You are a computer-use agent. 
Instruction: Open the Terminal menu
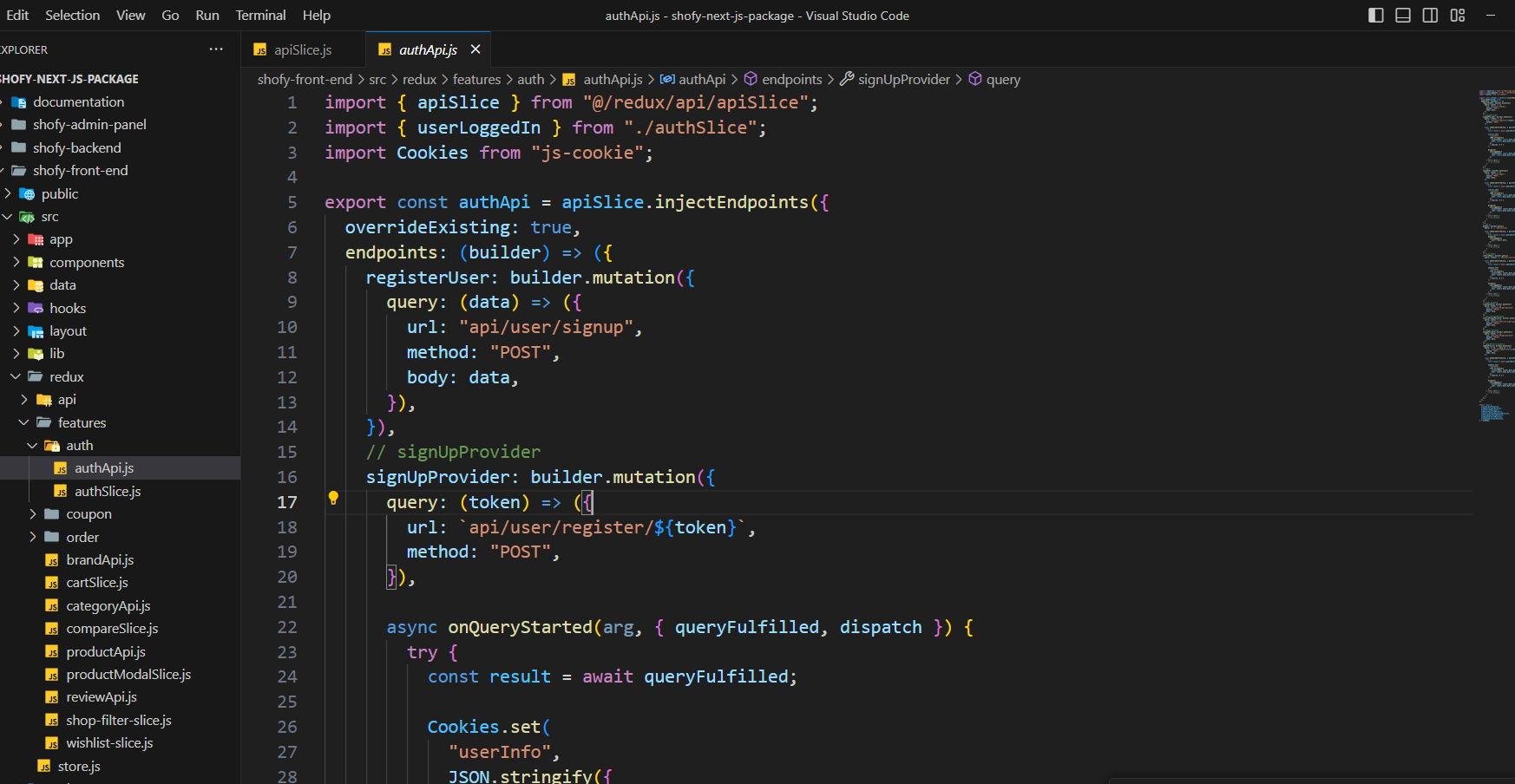[x=260, y=15]
